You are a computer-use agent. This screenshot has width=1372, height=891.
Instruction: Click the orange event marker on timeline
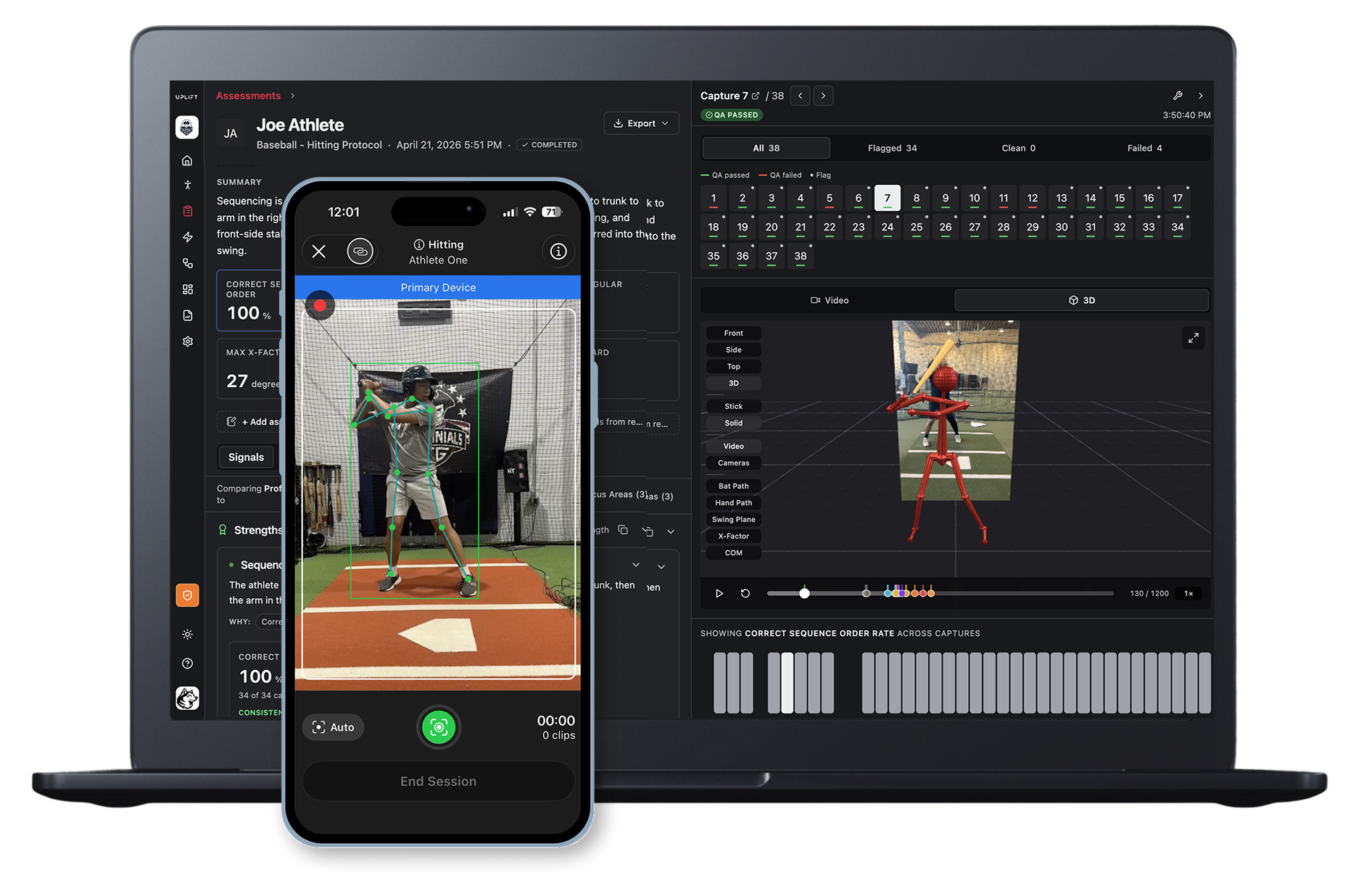pyautogui.click(x=914, y=592)
